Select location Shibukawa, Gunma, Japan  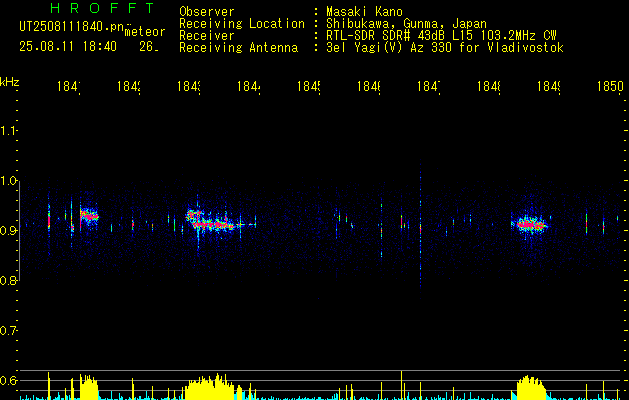[406, 24]
